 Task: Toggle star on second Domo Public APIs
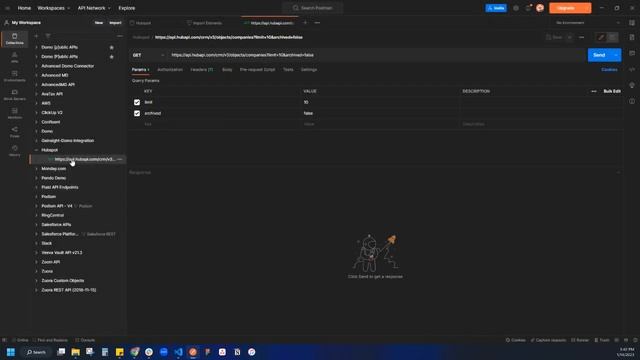pyautogui.click(x=111, y=57)
